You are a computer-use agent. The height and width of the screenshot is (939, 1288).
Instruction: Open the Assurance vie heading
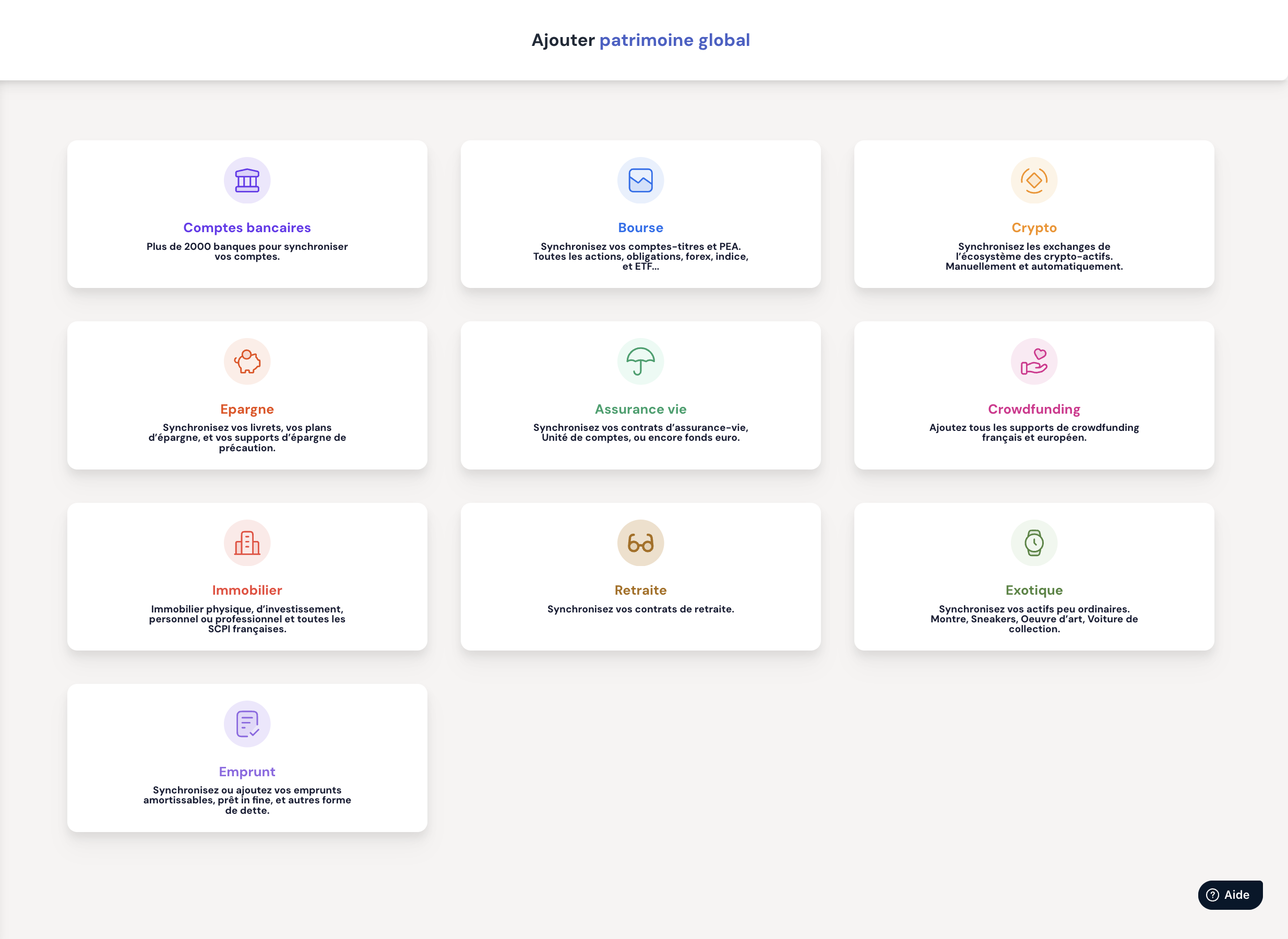pos(640,410)
